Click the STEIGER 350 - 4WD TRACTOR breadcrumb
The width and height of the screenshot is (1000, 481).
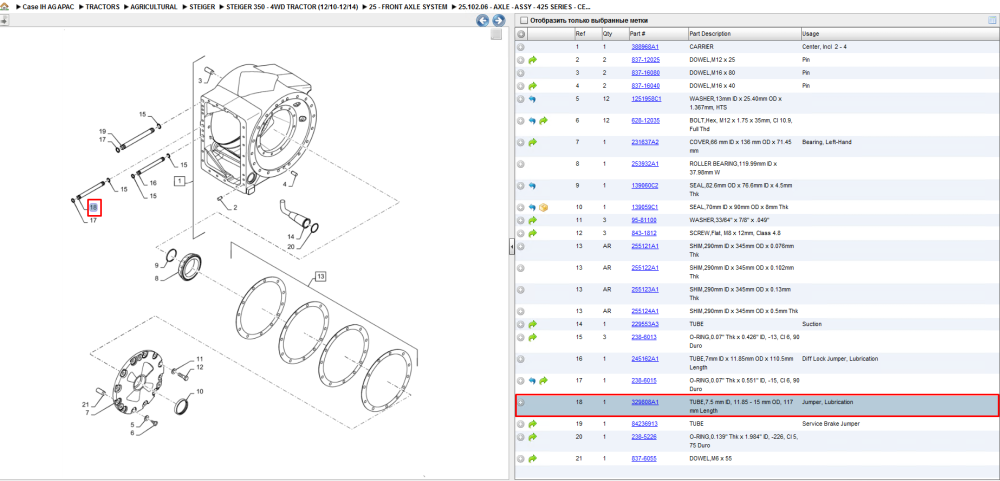click(291, 6)
